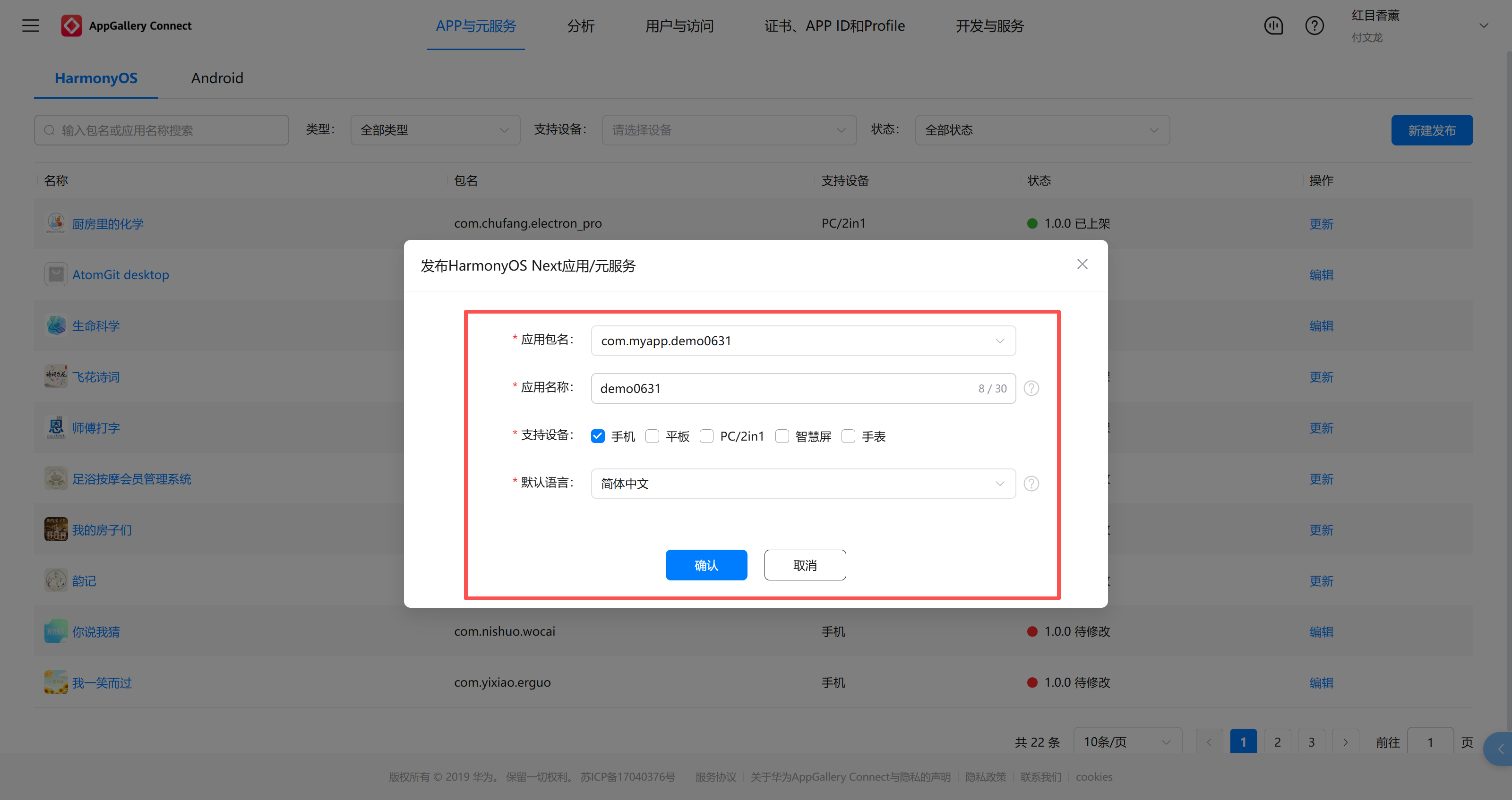The height and width of the screenshot is (800, 1512).
Task: Click the AtomGit desktop app icon
Action: pyautogui.click(x=56, y=274)
